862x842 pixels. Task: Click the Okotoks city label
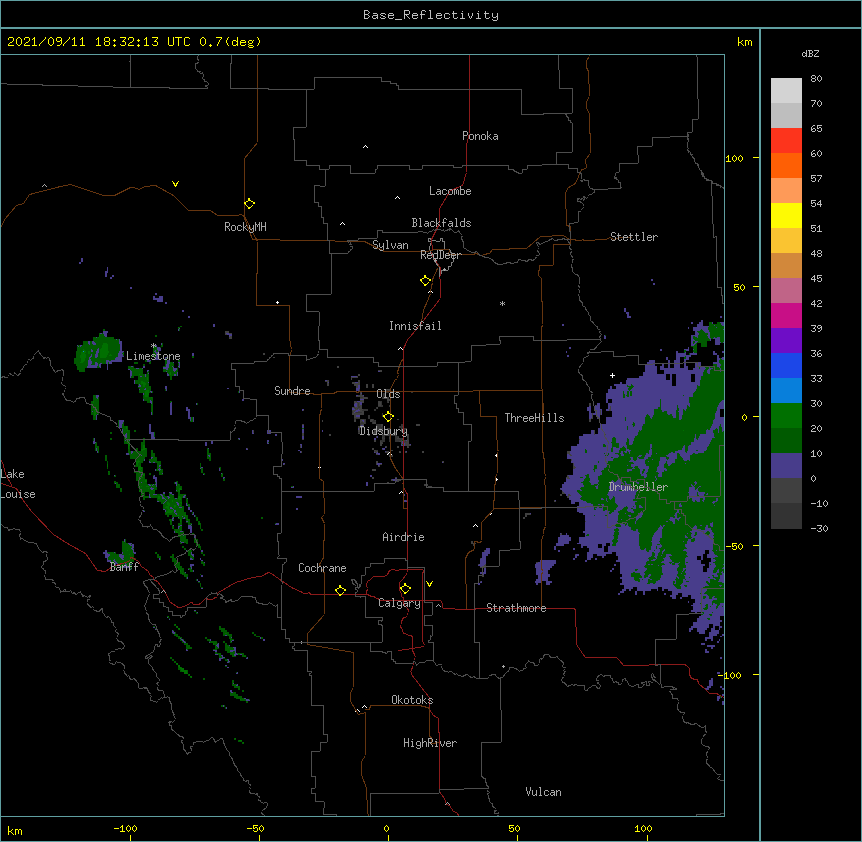coord(412,700)
